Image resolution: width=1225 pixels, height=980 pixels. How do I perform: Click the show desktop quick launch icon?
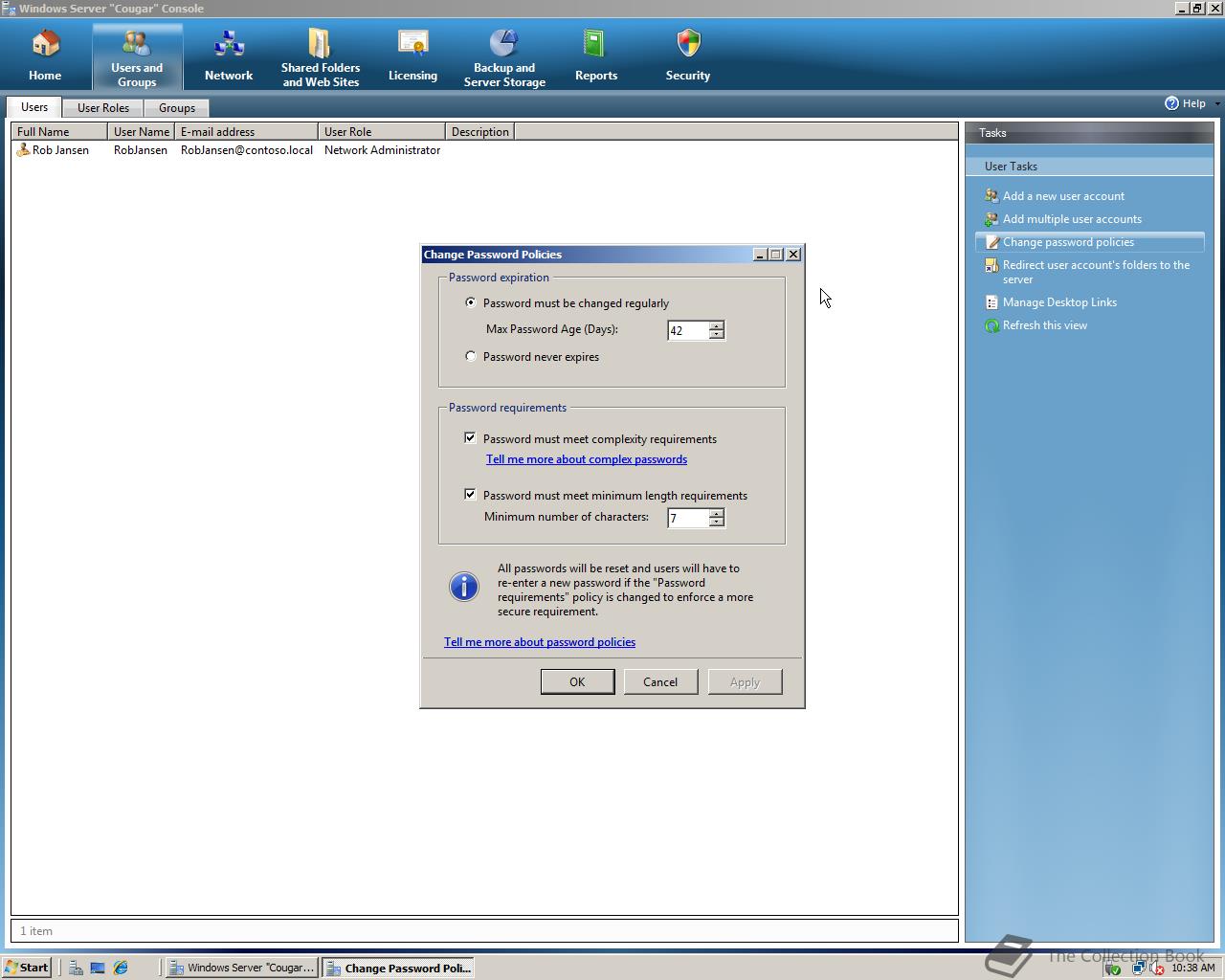click(x=98, y=968)
